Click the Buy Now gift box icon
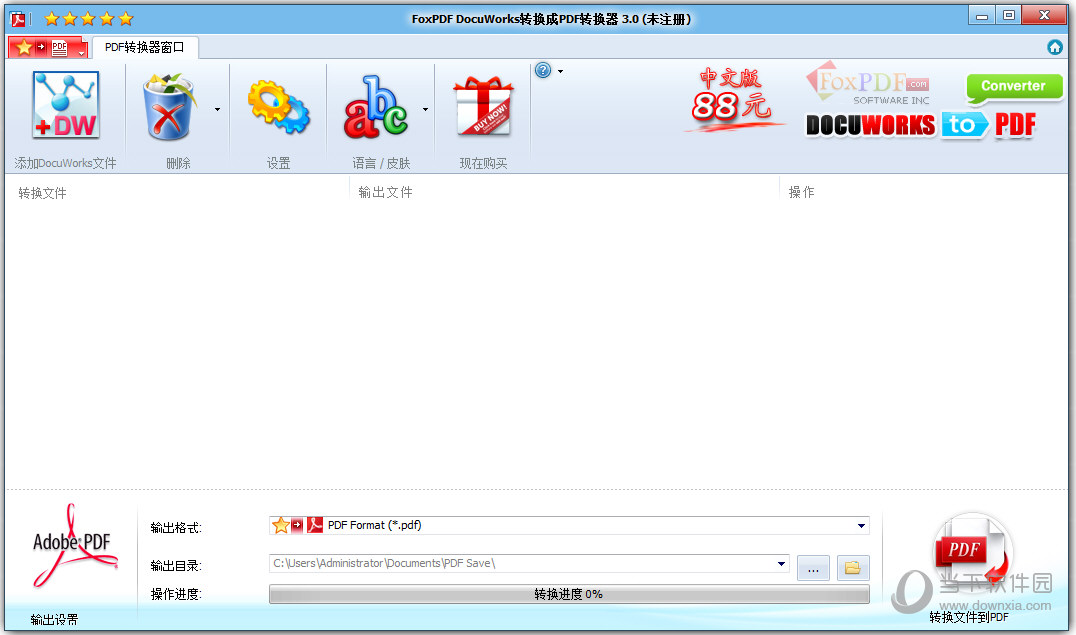This screenshot has height=635, width=1076. pyautogui.click(x=483, y=105)
